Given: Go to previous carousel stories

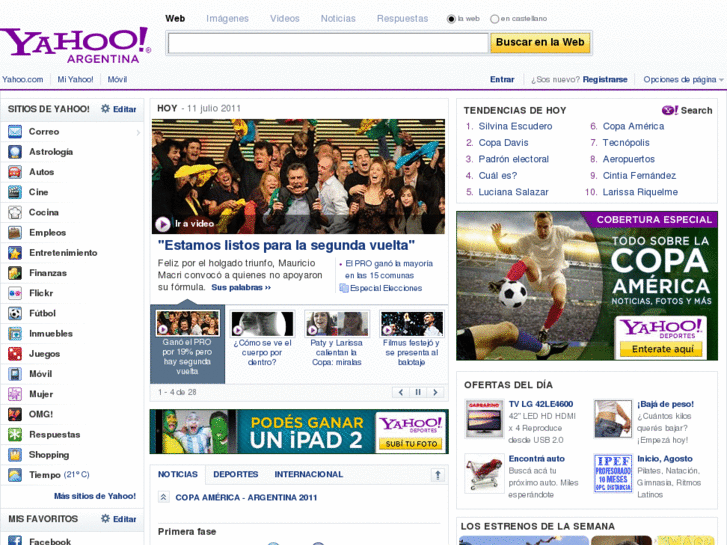Looking at the screenshot, I should [401, 392].
